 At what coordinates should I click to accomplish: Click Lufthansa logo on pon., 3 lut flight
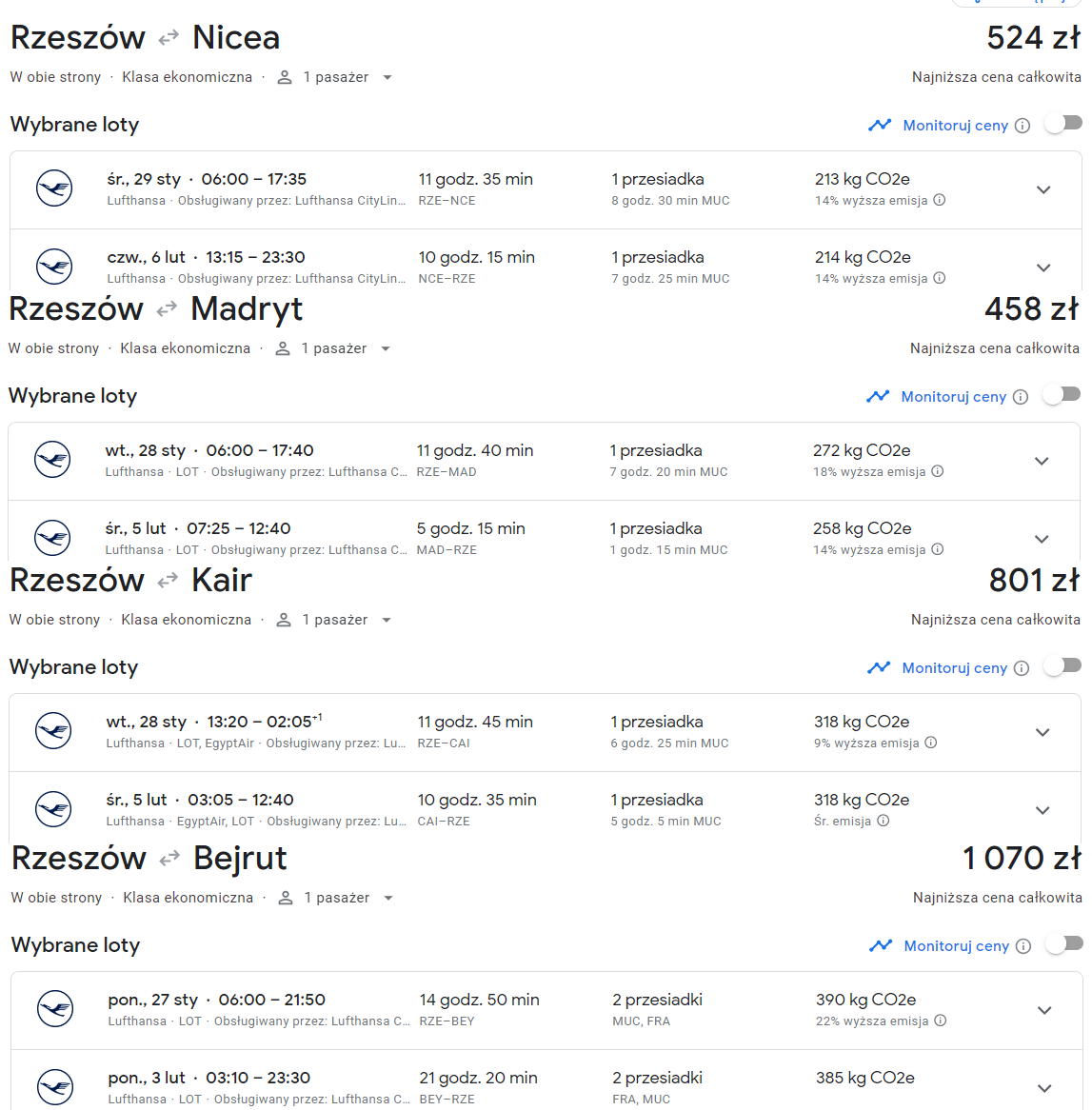pyautogui.click(x=55, y=1086)
